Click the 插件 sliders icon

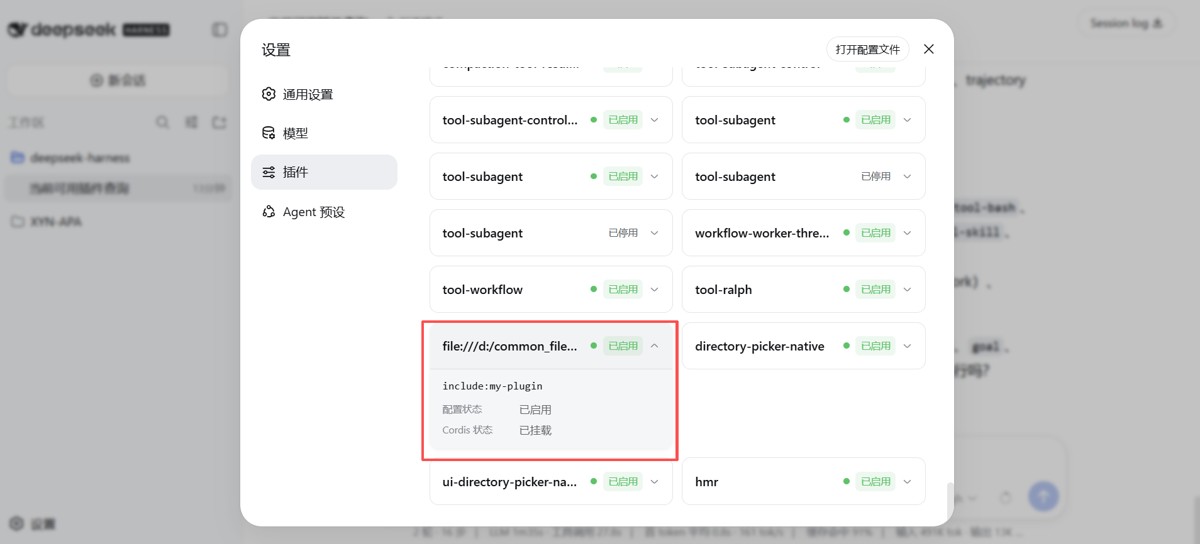[x=268, y=172]
